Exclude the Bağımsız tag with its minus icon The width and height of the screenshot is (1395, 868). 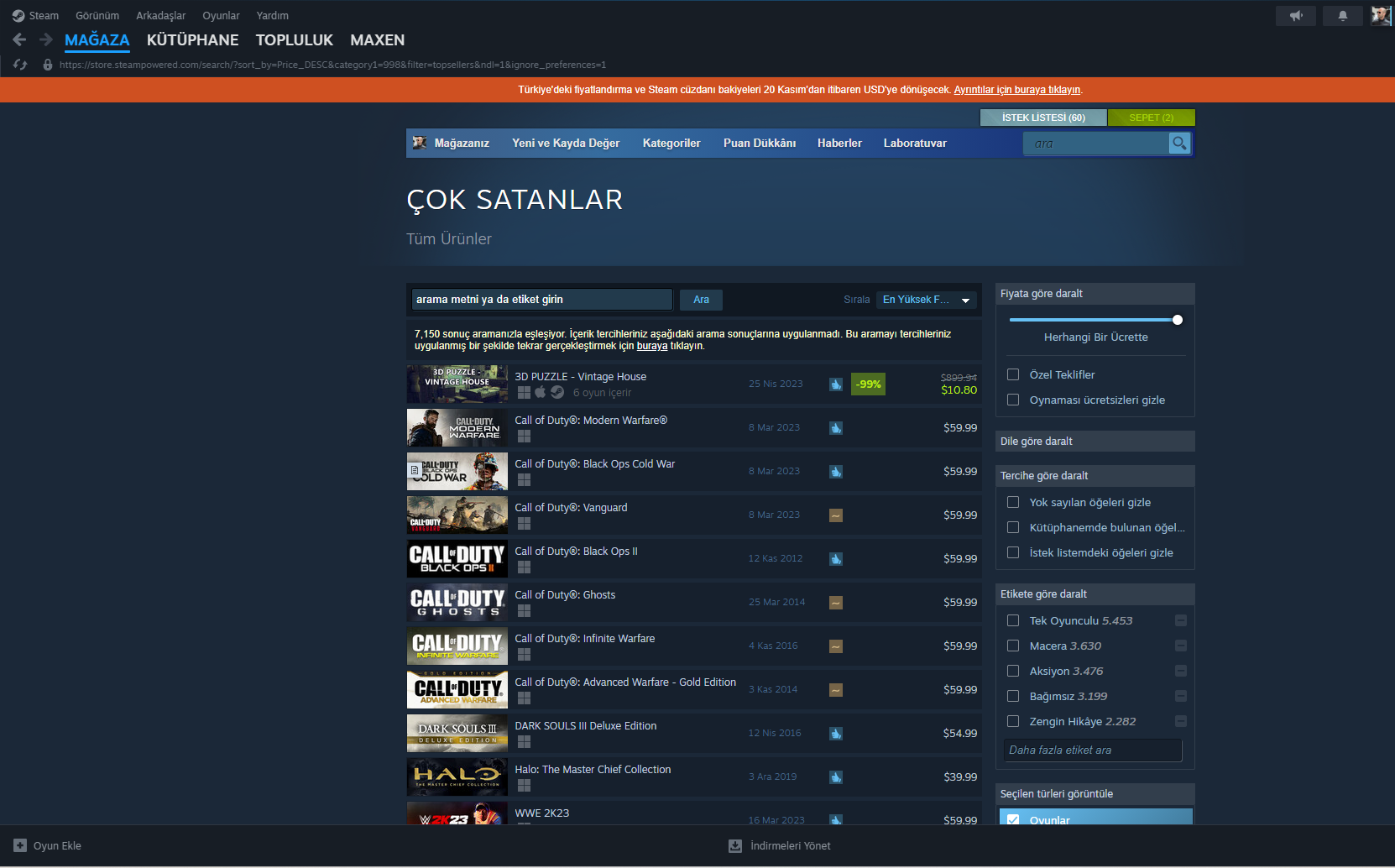tap(1181, 696)
